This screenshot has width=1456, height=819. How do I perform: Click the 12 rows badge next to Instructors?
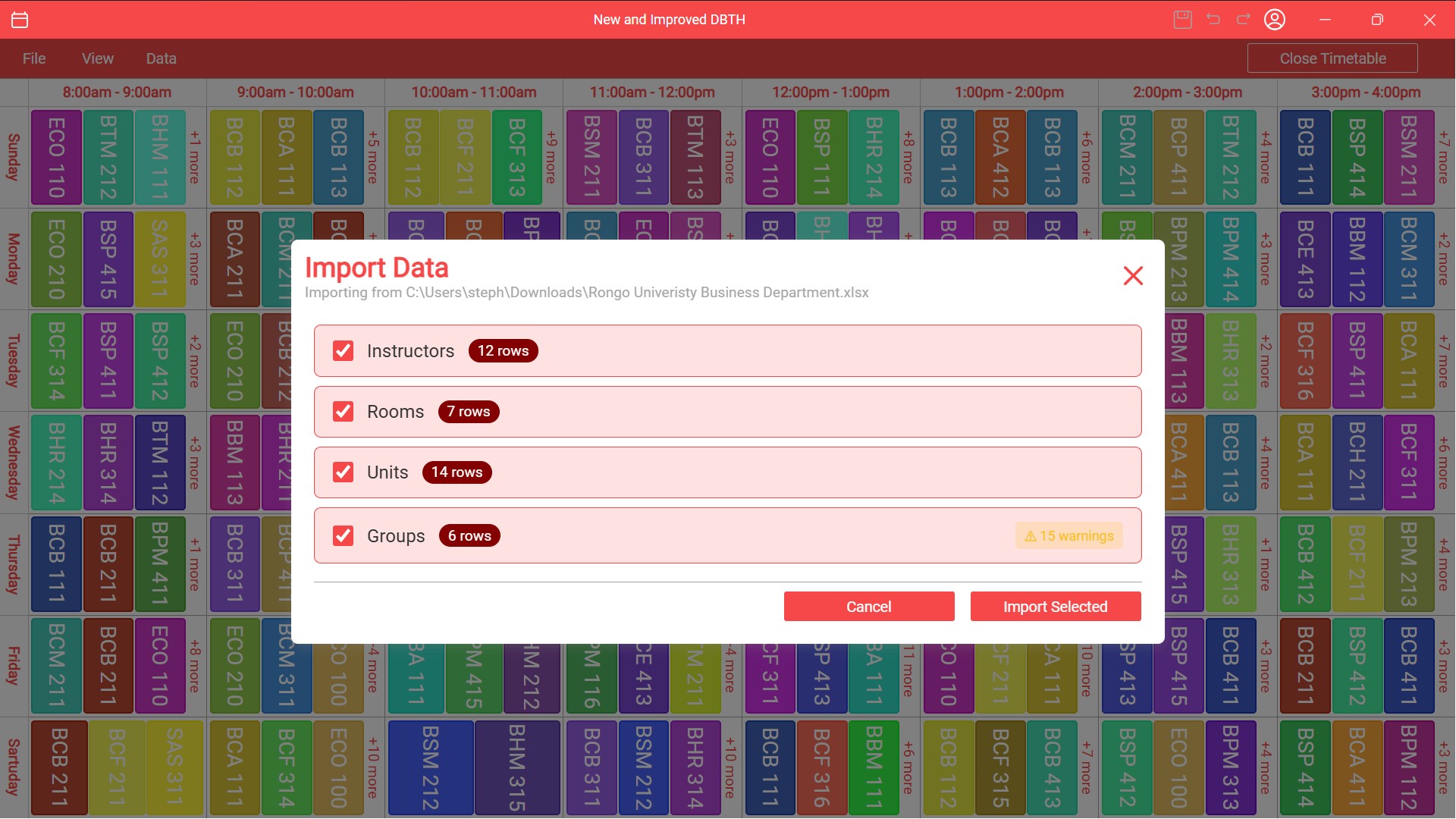[503, 351]
